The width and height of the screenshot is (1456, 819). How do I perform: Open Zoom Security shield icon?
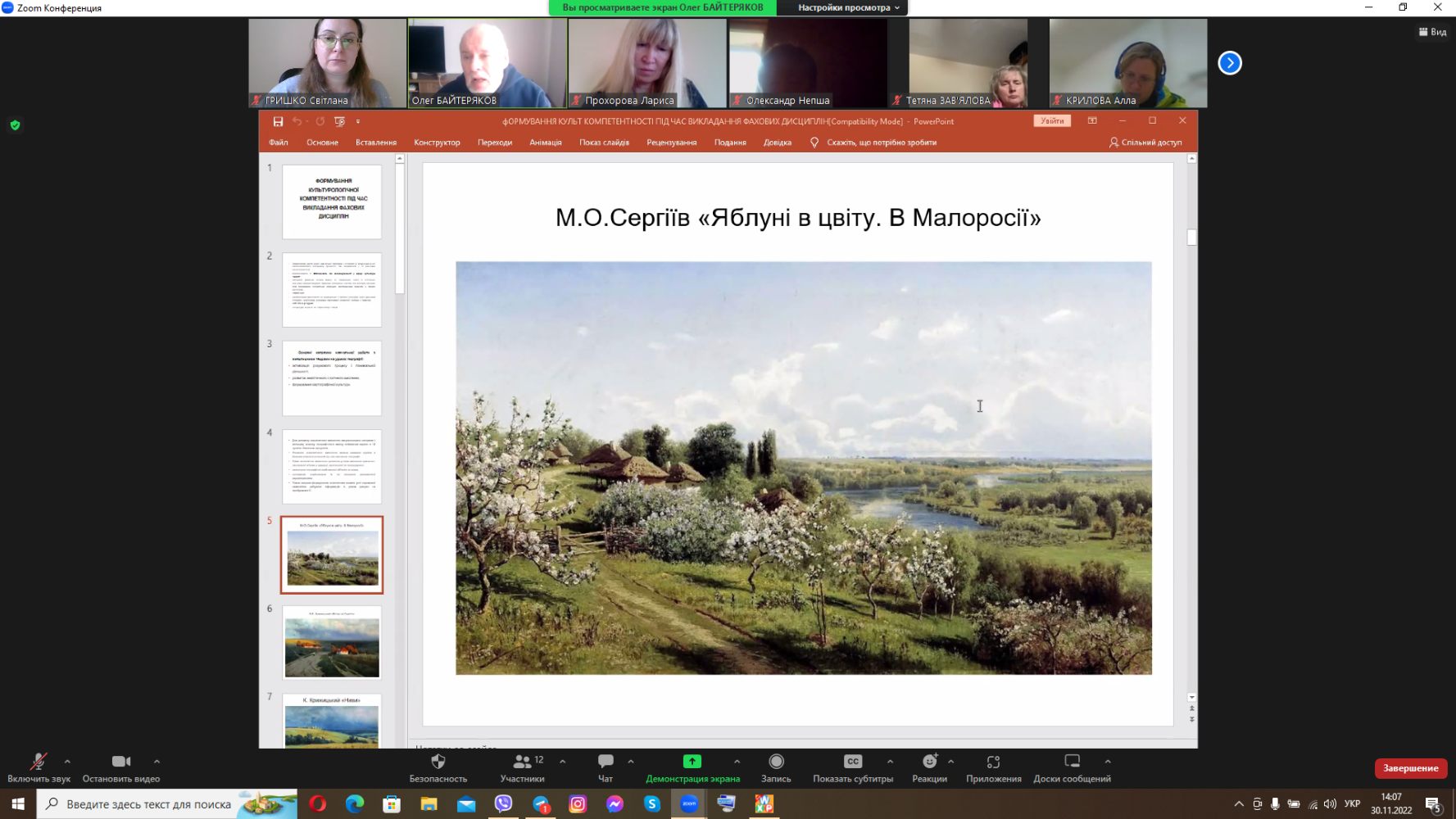pyautogui.click(x=438, y=762)
